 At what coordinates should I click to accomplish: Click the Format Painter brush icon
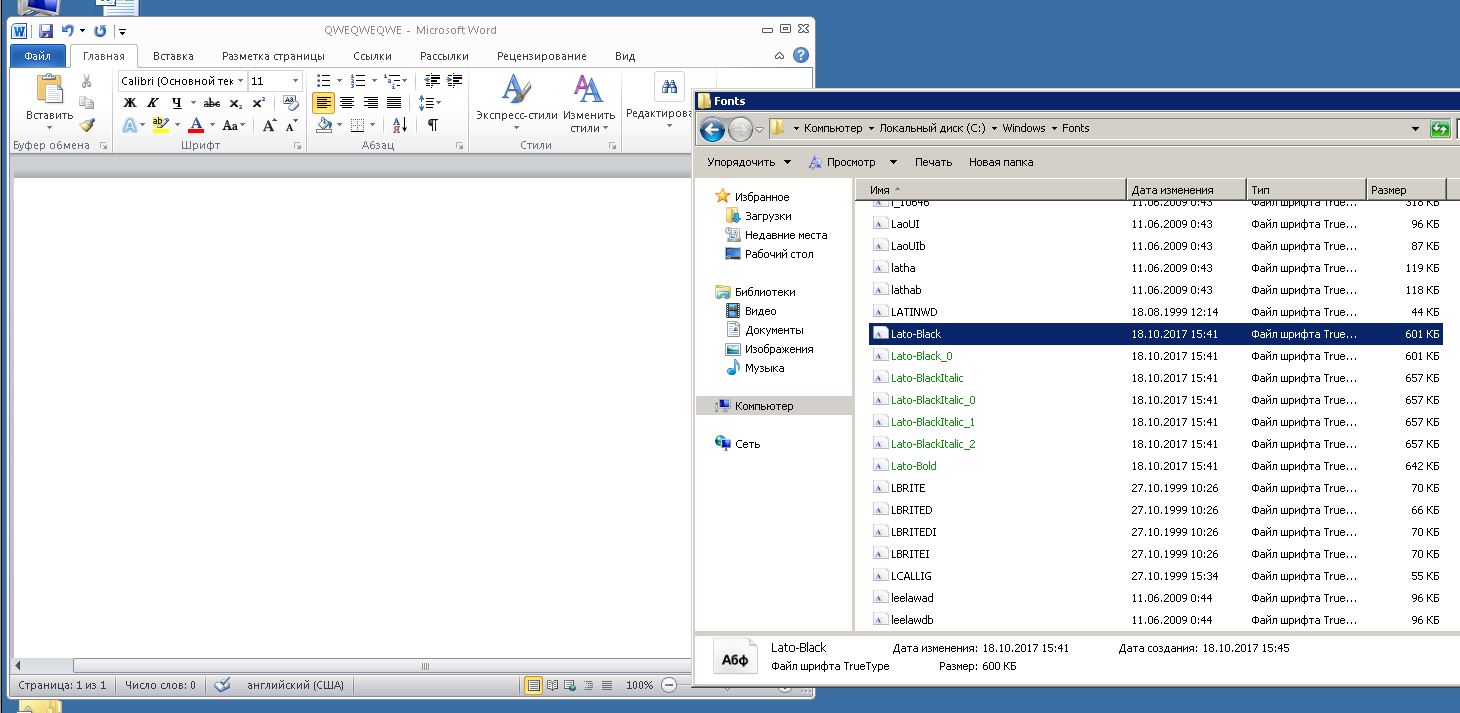tap(87, 125)
